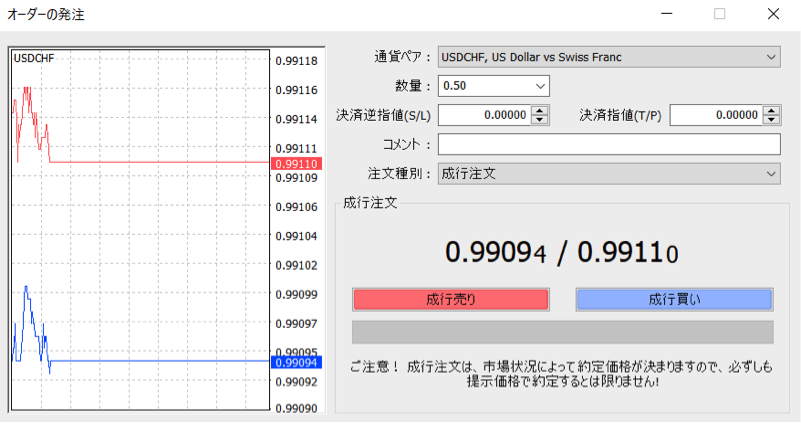Click the blue 0.99094 bid price tag
This screenshot has height=423, width=801.
tap(296, 363)
